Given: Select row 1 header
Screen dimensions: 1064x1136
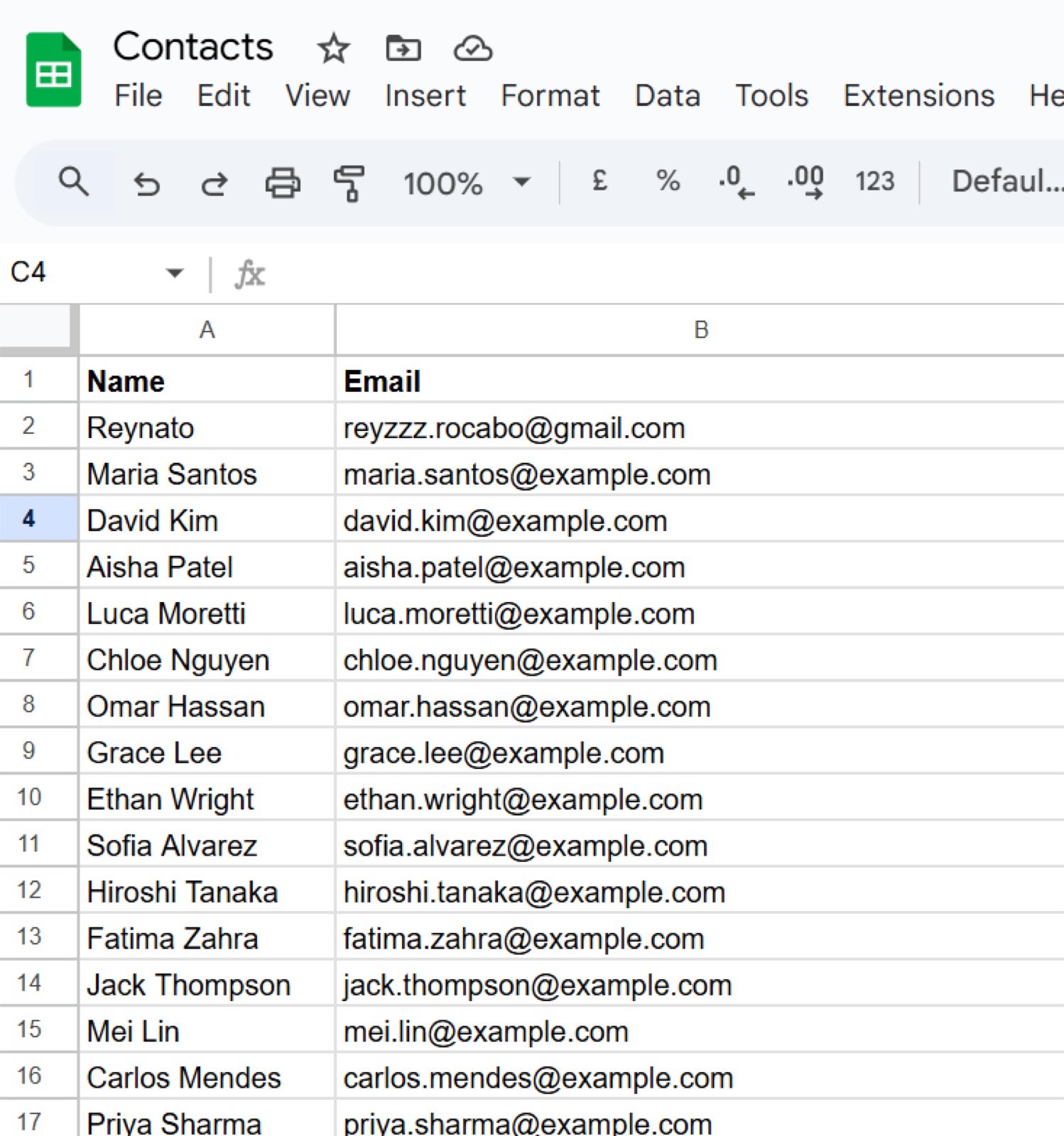Looking at the screenshot, I should tap(38, 380).
